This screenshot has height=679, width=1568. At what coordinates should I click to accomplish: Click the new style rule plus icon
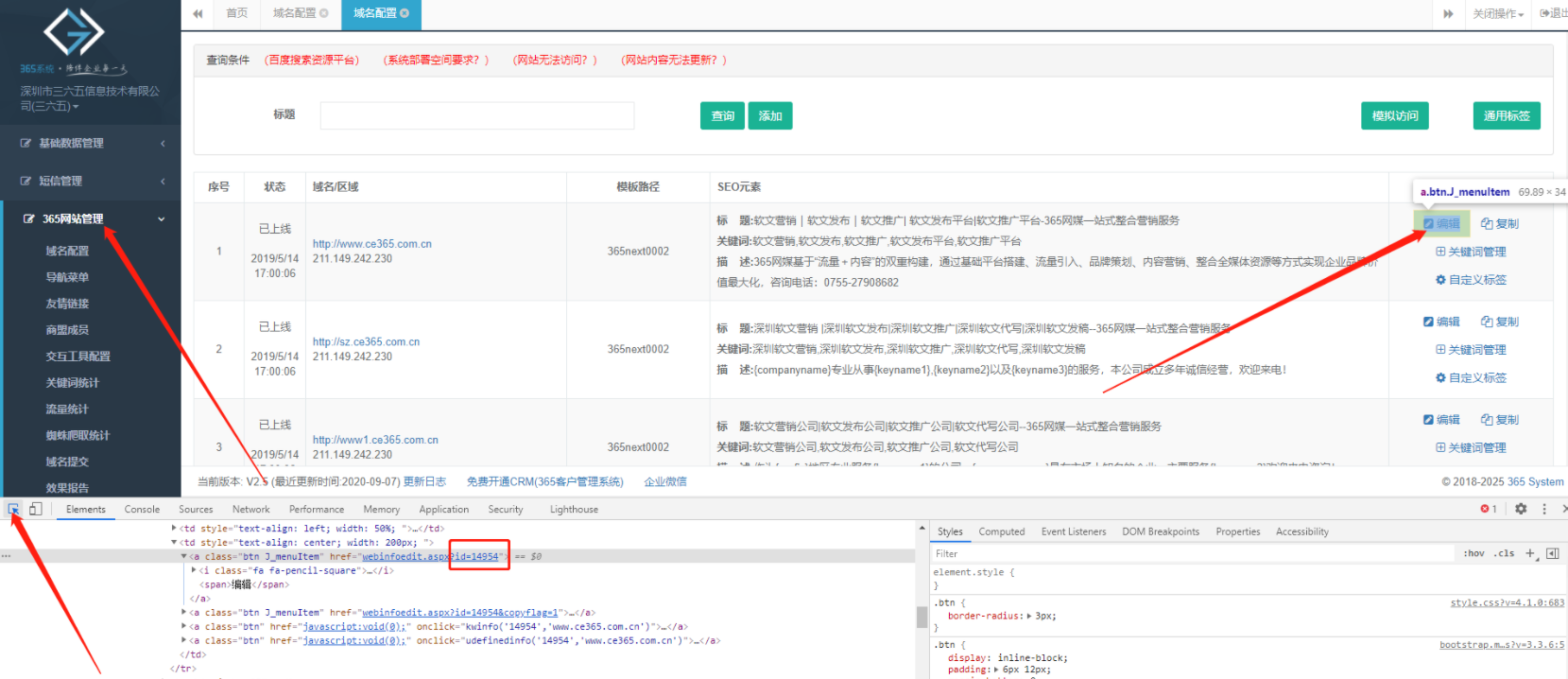(x=1530, y=553)
